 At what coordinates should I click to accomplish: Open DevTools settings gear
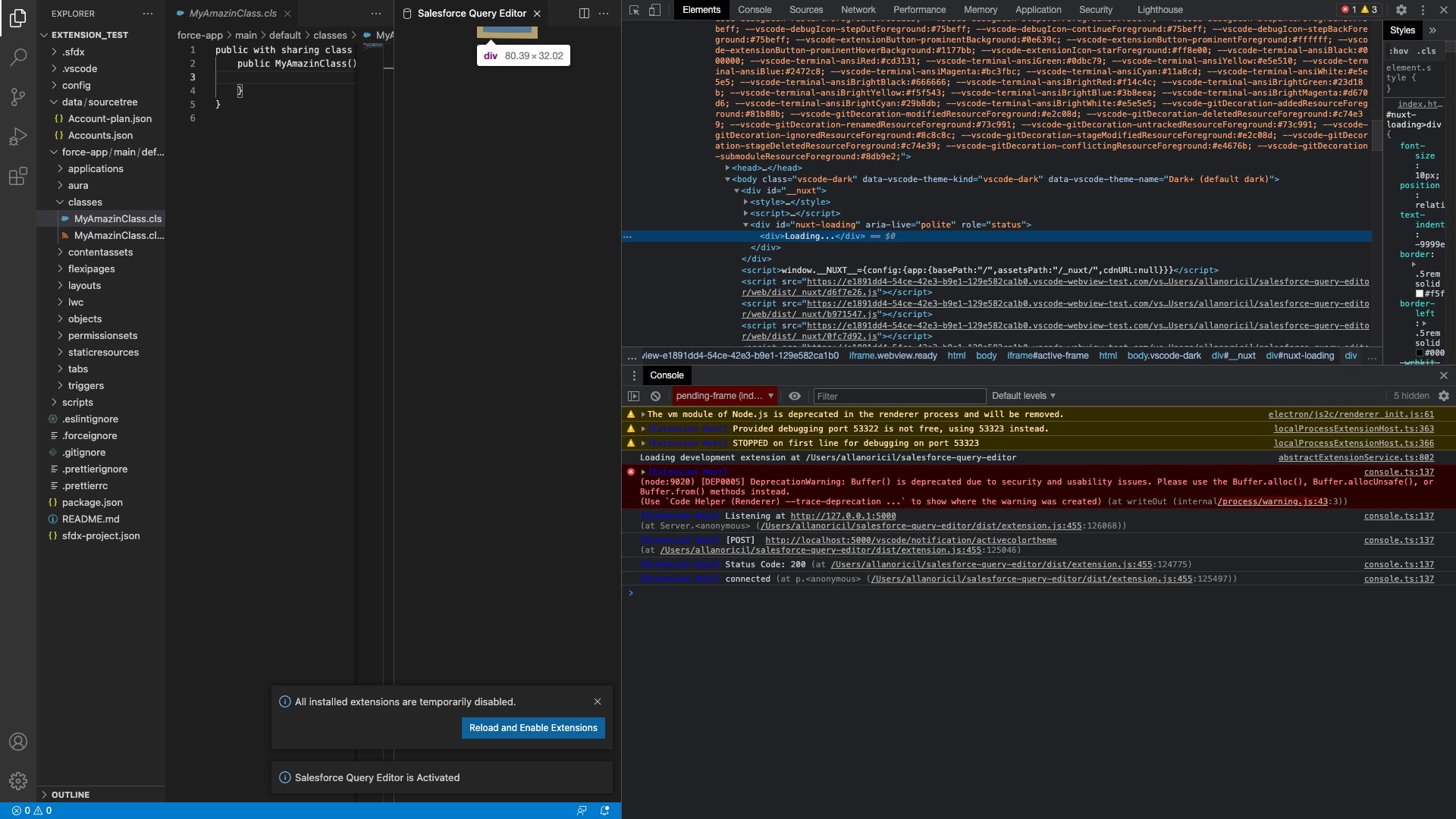pyautogui.click(x=1402, y=10)
